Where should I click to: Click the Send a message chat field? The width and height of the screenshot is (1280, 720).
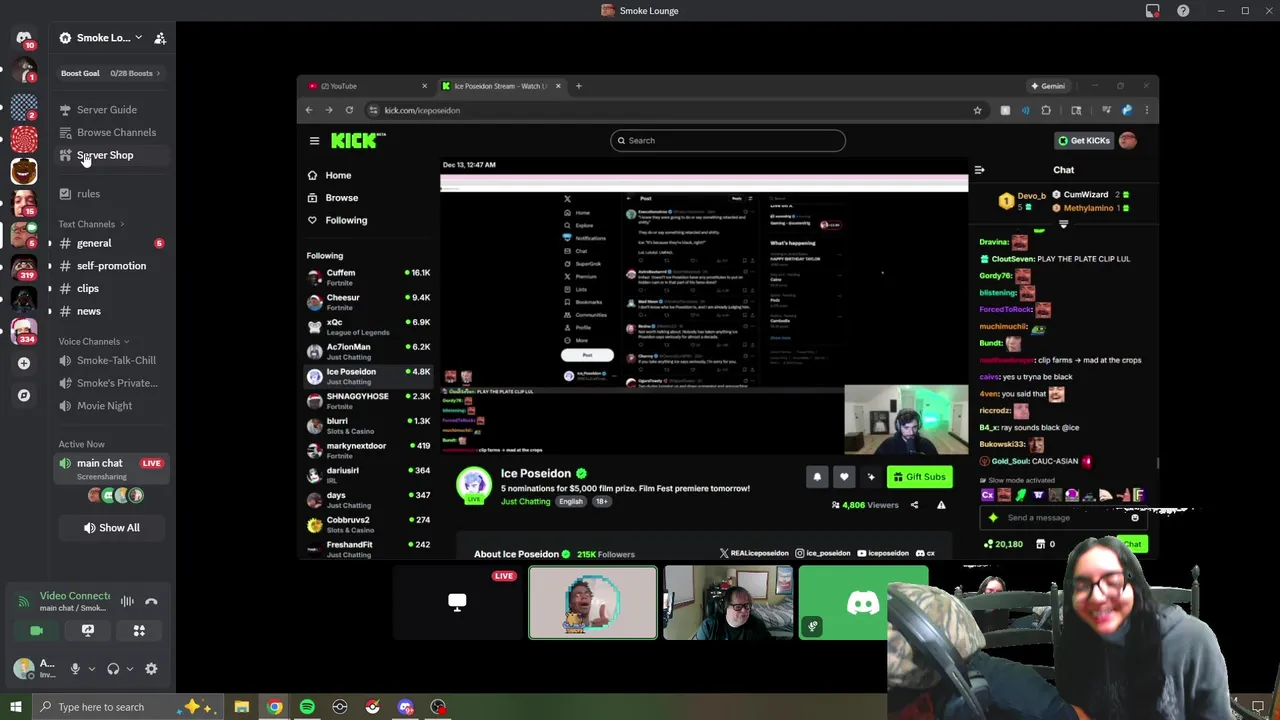coord(1065,518)
